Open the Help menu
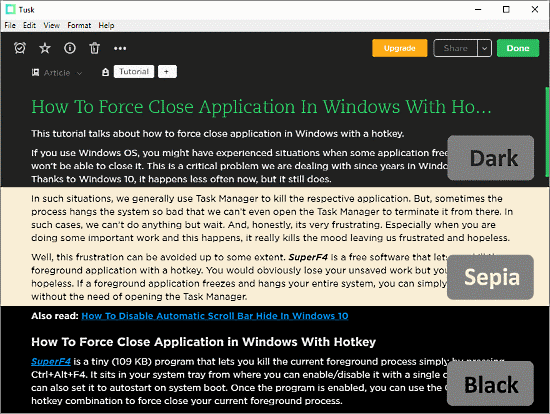 pyautogui.click(x=106, y=25)
